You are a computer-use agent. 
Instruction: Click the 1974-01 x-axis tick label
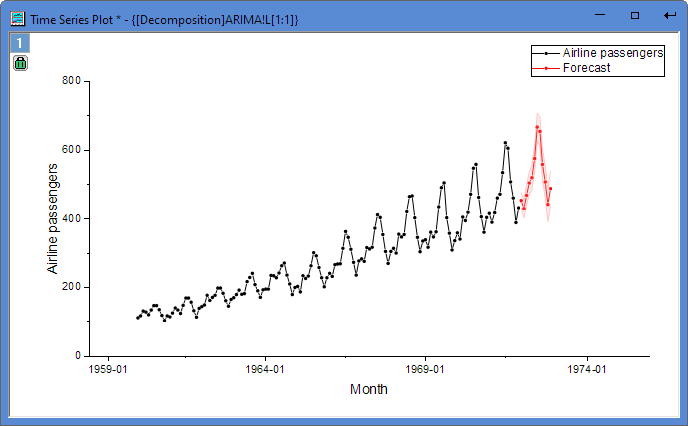587,369
